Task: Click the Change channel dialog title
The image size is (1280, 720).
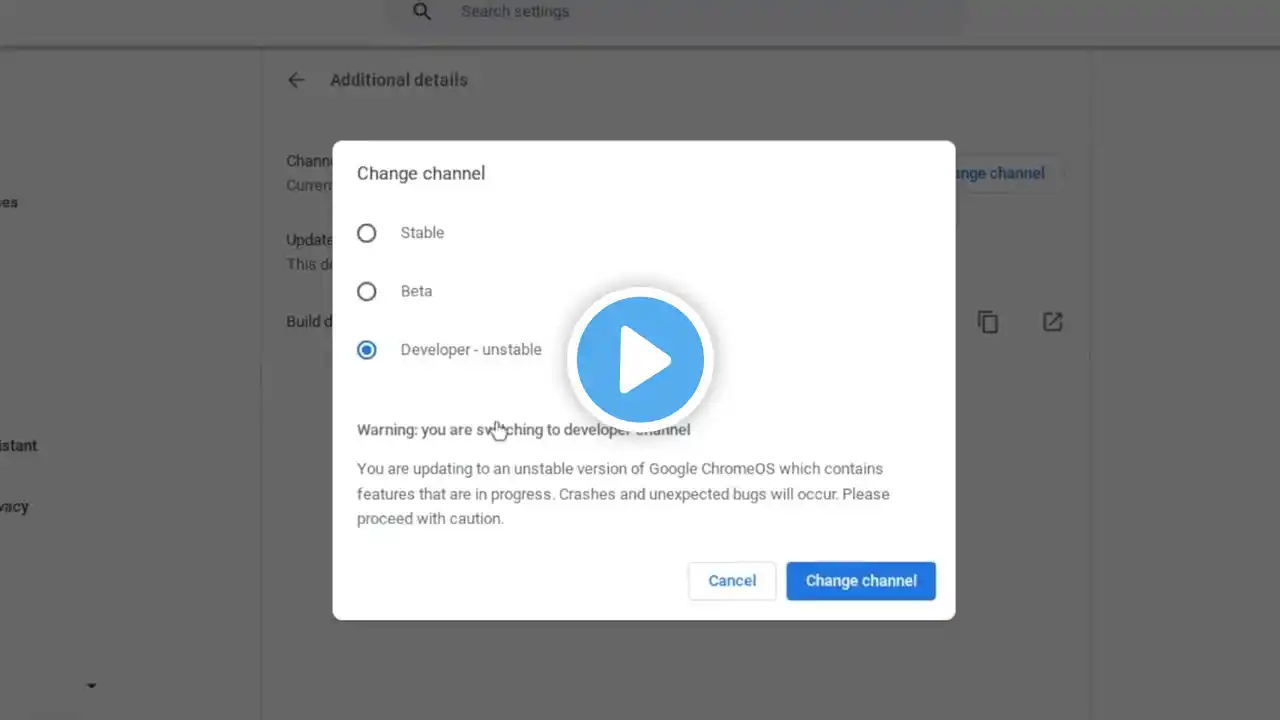Action: pos(421,173)
